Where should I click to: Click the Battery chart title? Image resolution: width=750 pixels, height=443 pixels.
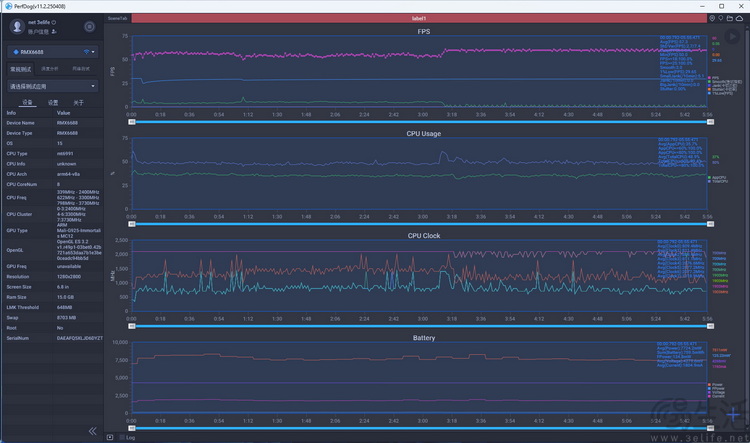click(424, 338)
